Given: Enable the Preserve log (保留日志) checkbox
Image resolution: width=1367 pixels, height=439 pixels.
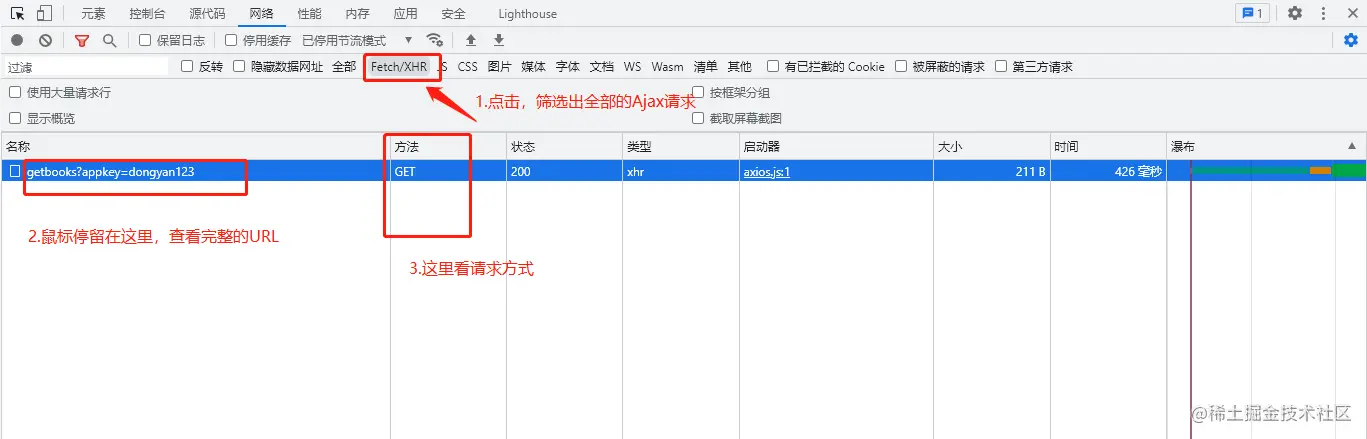Looking at the screenshot, I should coord(145,40).
